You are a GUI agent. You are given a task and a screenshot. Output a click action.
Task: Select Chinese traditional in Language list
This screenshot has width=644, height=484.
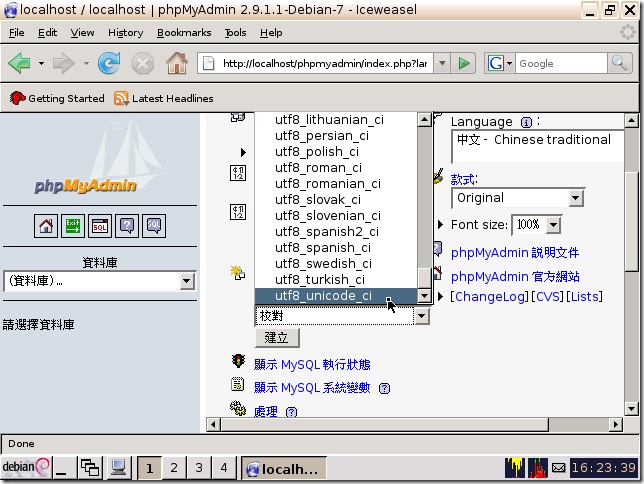click(534, 140)
